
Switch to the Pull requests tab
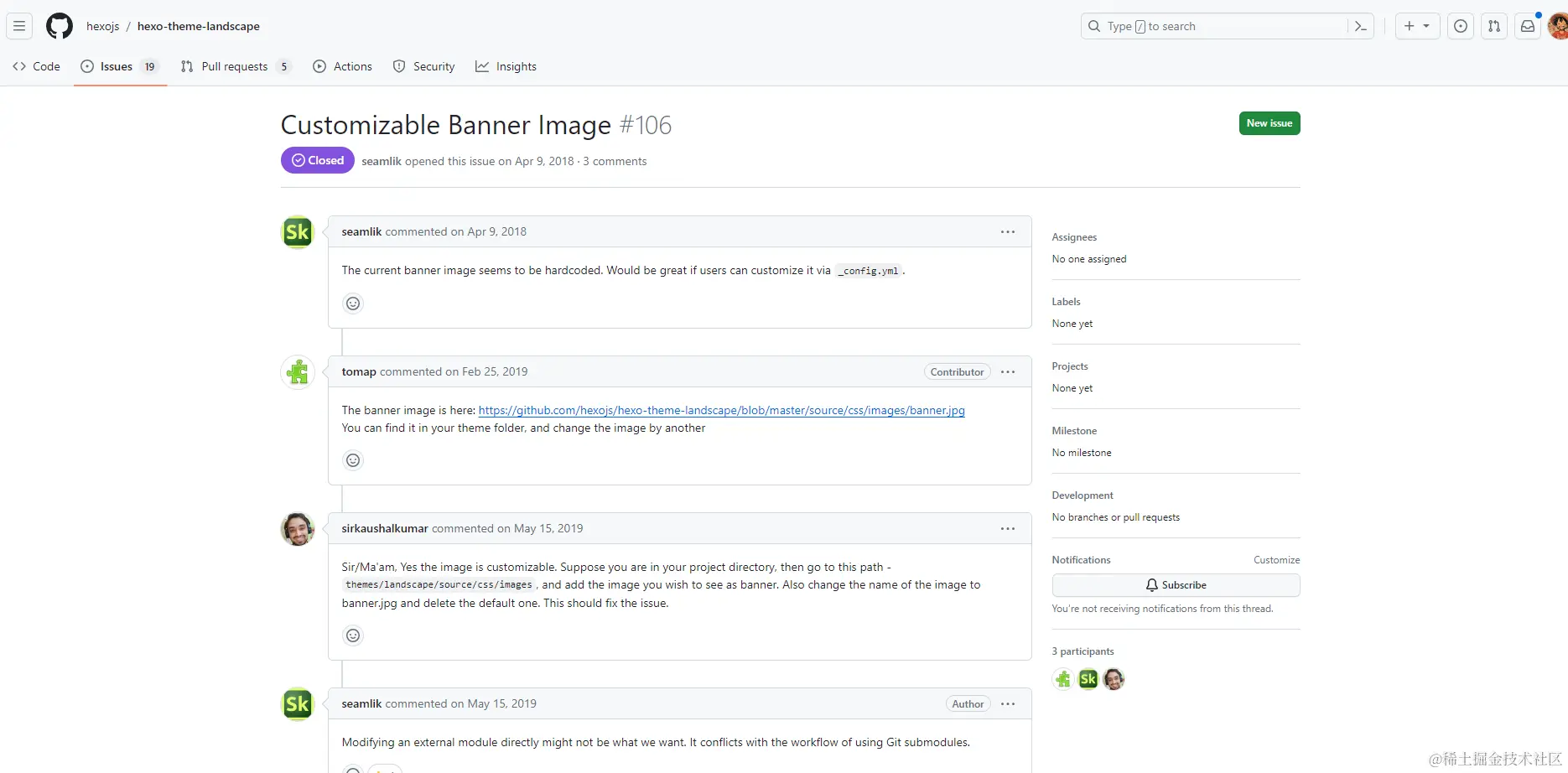pyautogui.click(x=236, y=66)
